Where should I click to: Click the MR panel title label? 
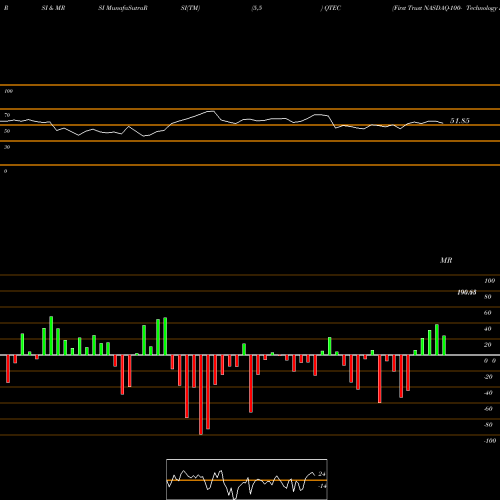click(x=446, y=260)
